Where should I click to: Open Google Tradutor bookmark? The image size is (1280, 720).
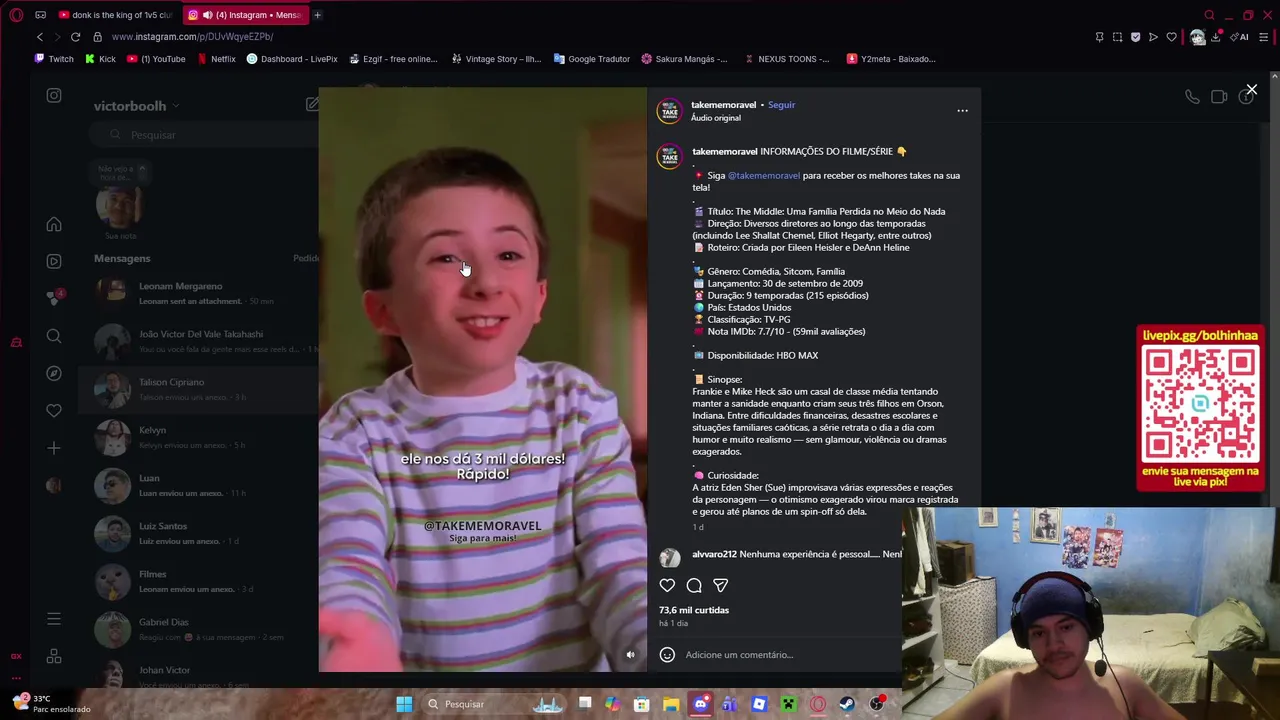592,59
